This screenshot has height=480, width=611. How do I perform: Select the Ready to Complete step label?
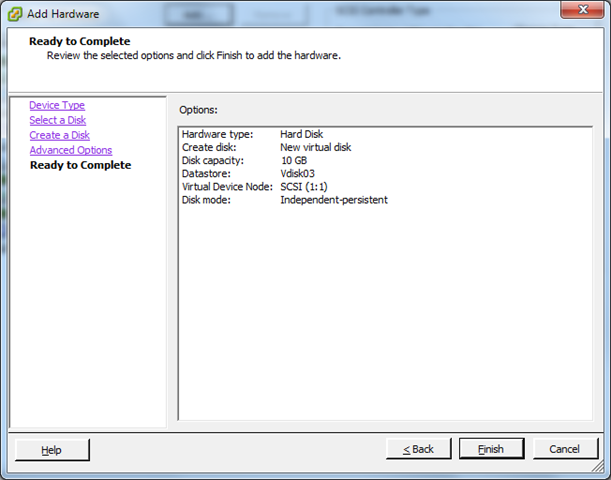click(x=80, y=165)
